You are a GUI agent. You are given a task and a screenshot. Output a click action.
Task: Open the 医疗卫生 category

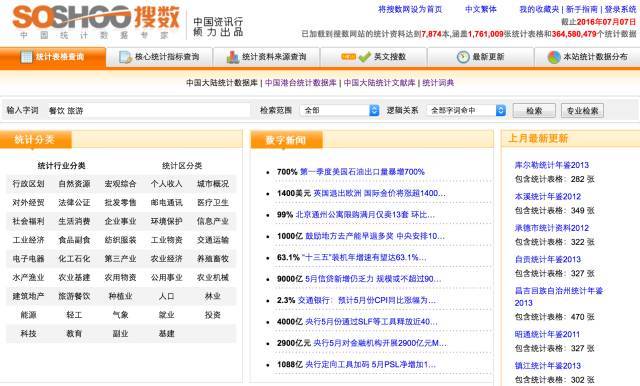pyautogui.click(x=213, y=203)
